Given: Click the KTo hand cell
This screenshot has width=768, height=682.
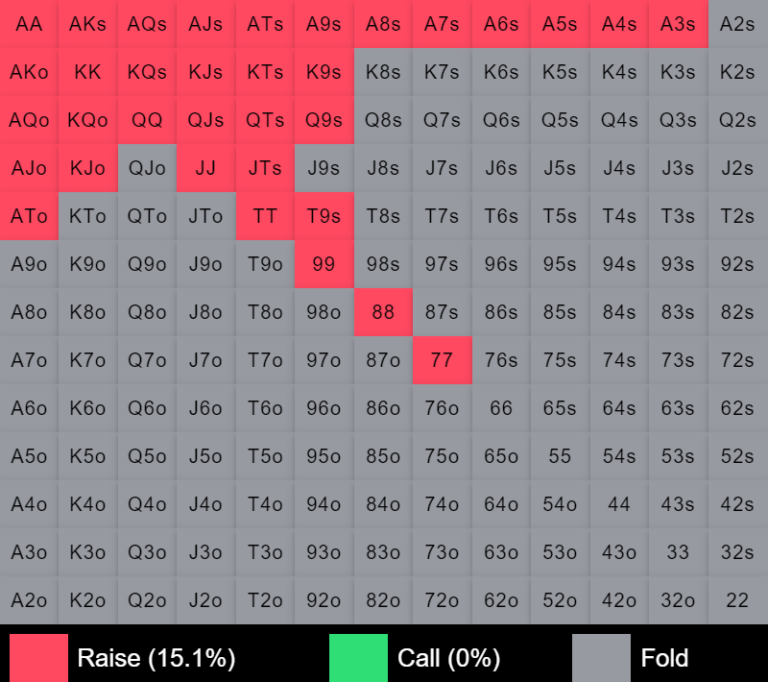Looking at the screenshot, I should pyautogui.click(x=88, y=216).
